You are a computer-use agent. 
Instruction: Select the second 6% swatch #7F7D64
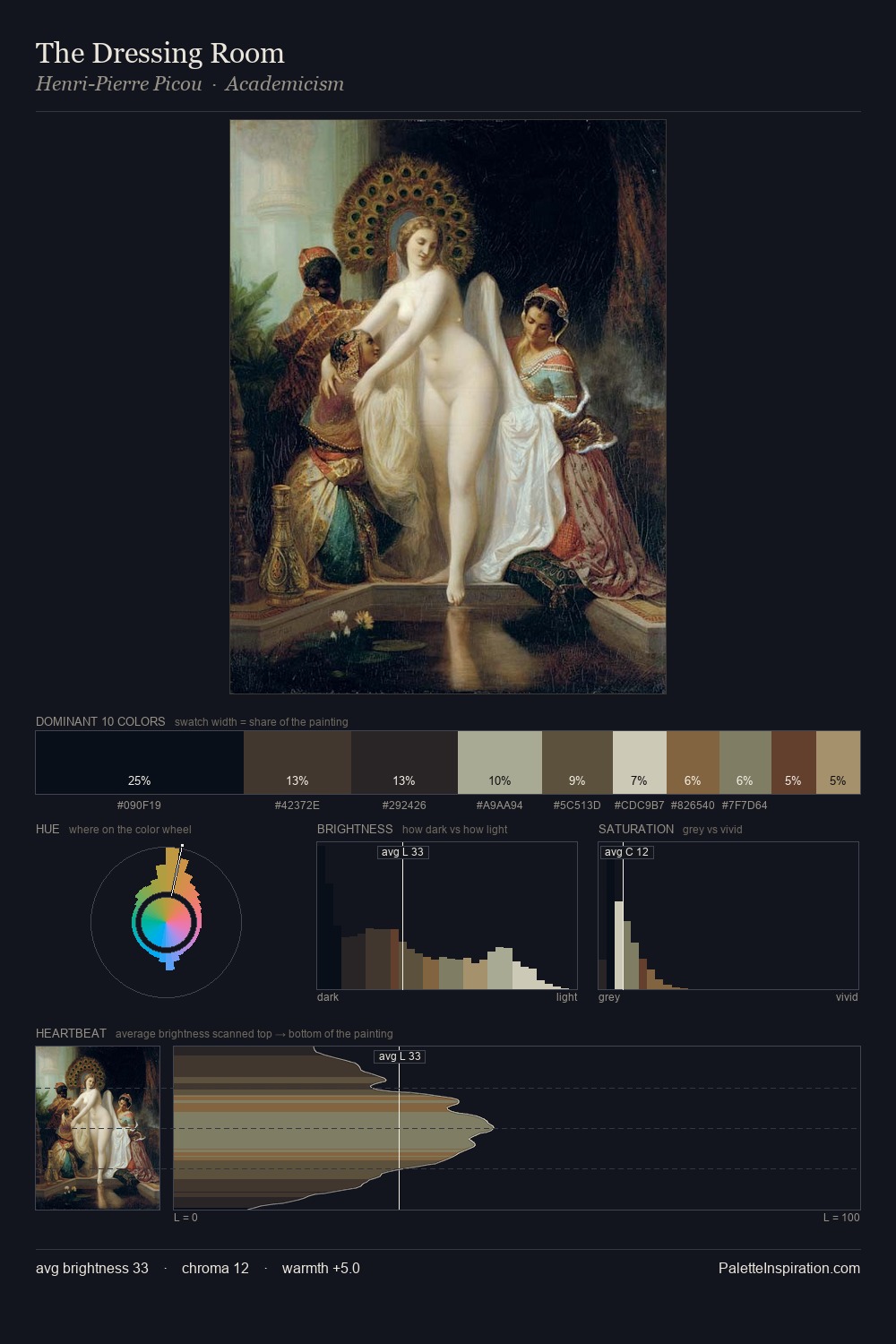pyautogui.click(x=745, y=762)
